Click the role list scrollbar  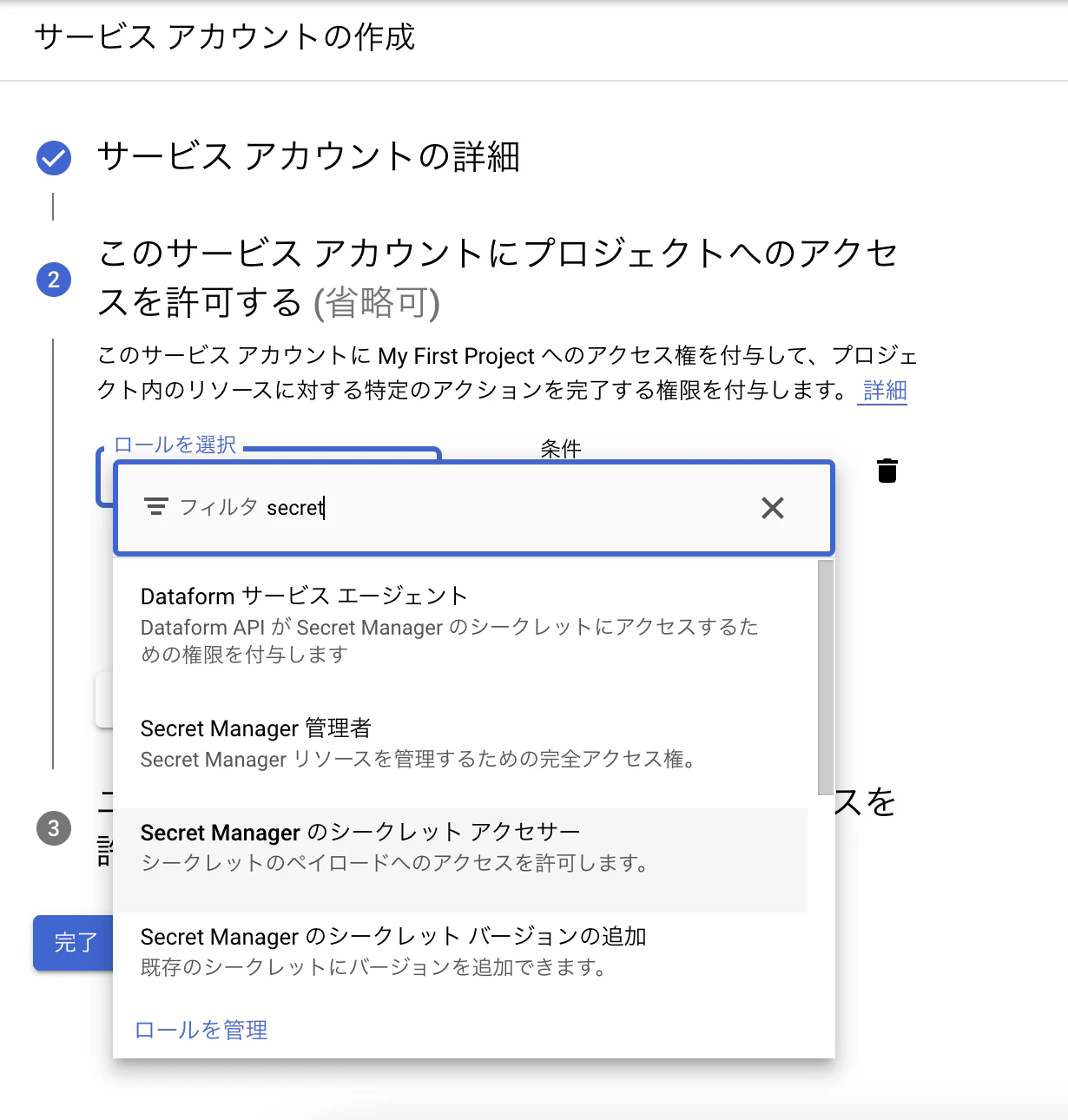(x=825, y=677)
